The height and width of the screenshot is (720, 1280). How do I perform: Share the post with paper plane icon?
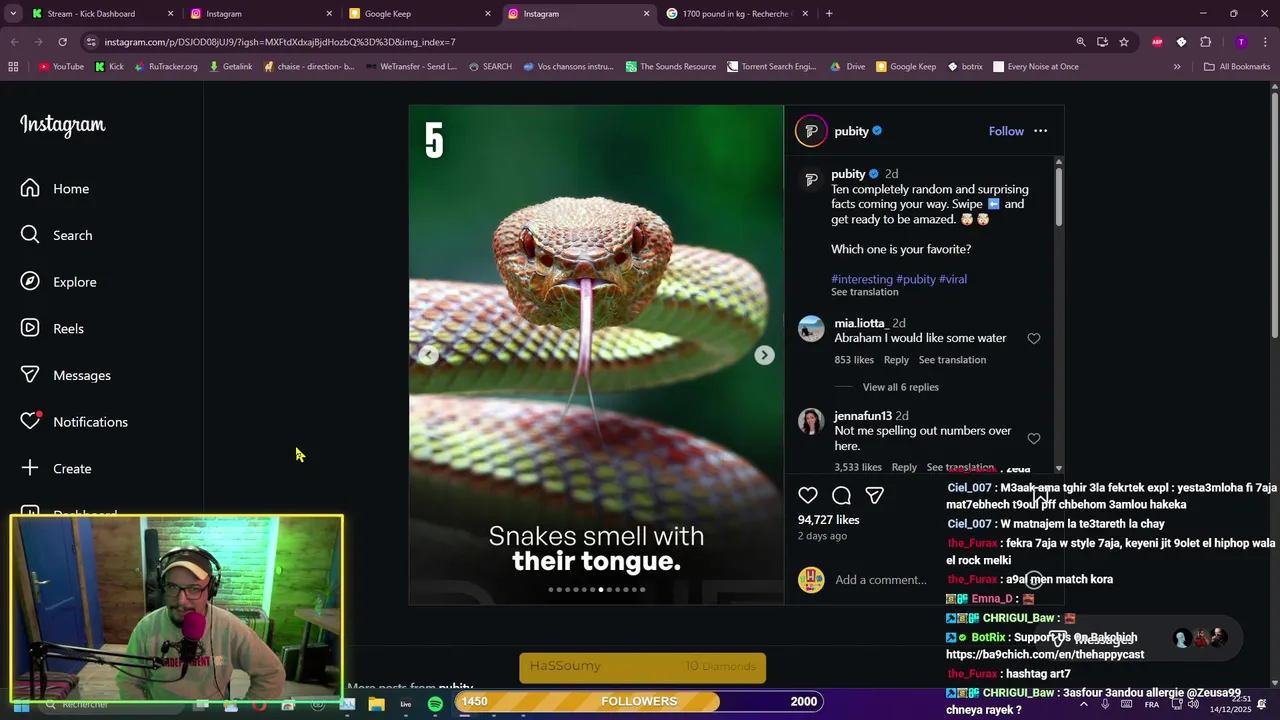[874, 495]
